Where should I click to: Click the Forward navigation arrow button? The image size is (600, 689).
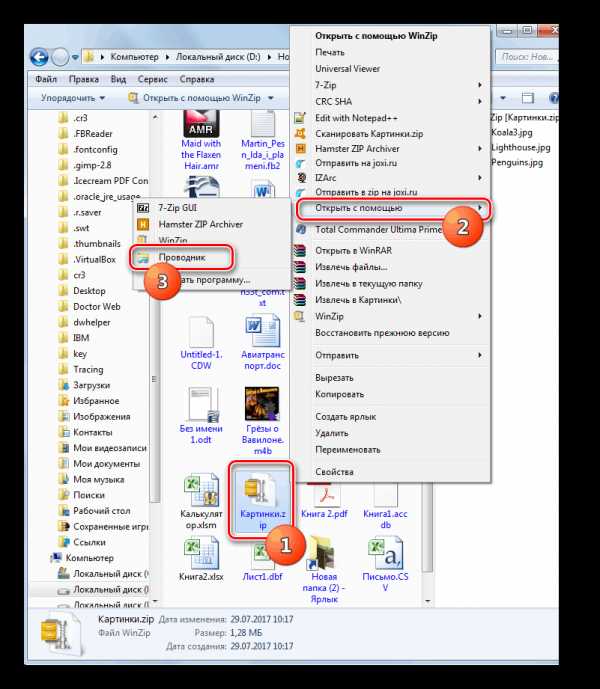tap(60, 57)
